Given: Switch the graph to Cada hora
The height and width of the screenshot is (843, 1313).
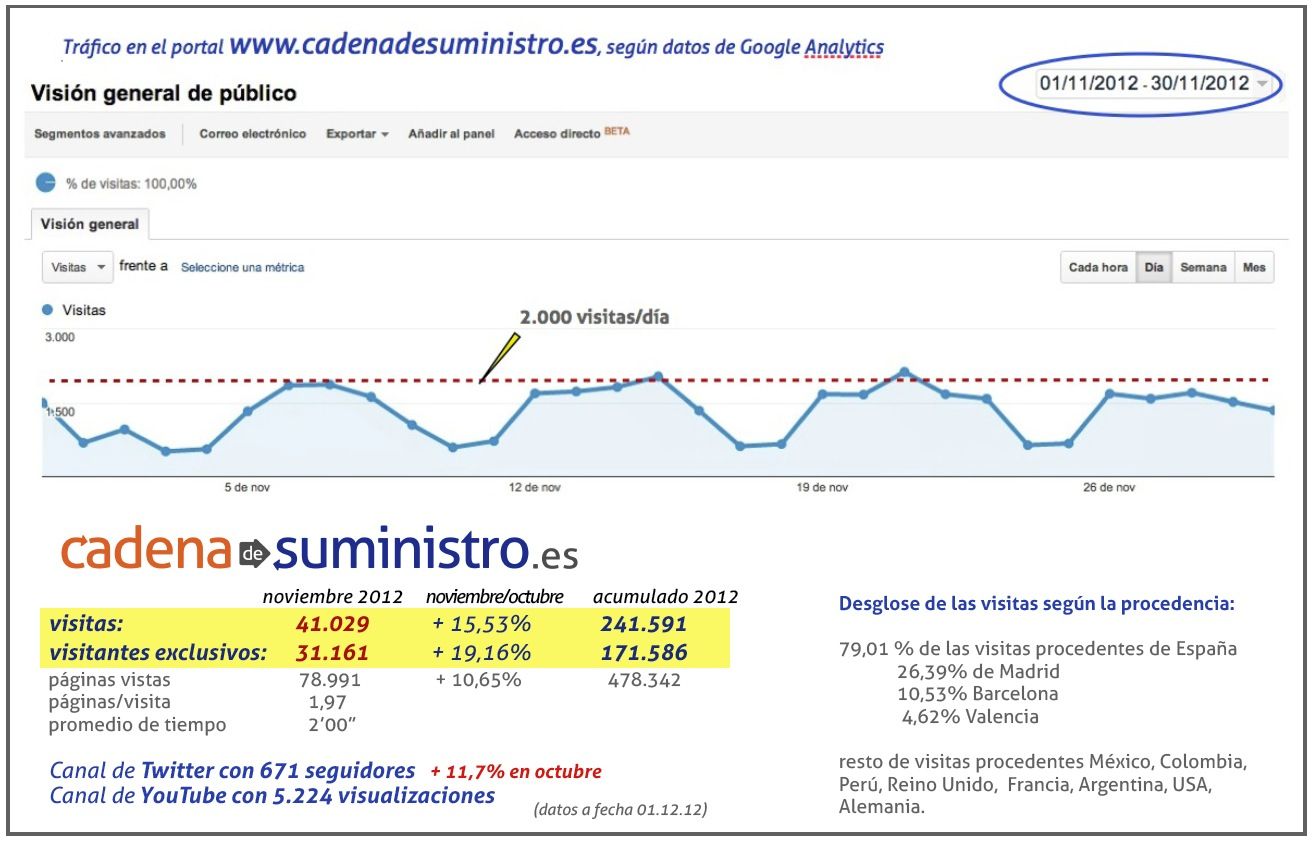Looking at the screenshot, I should click(x=1098, y=268).
